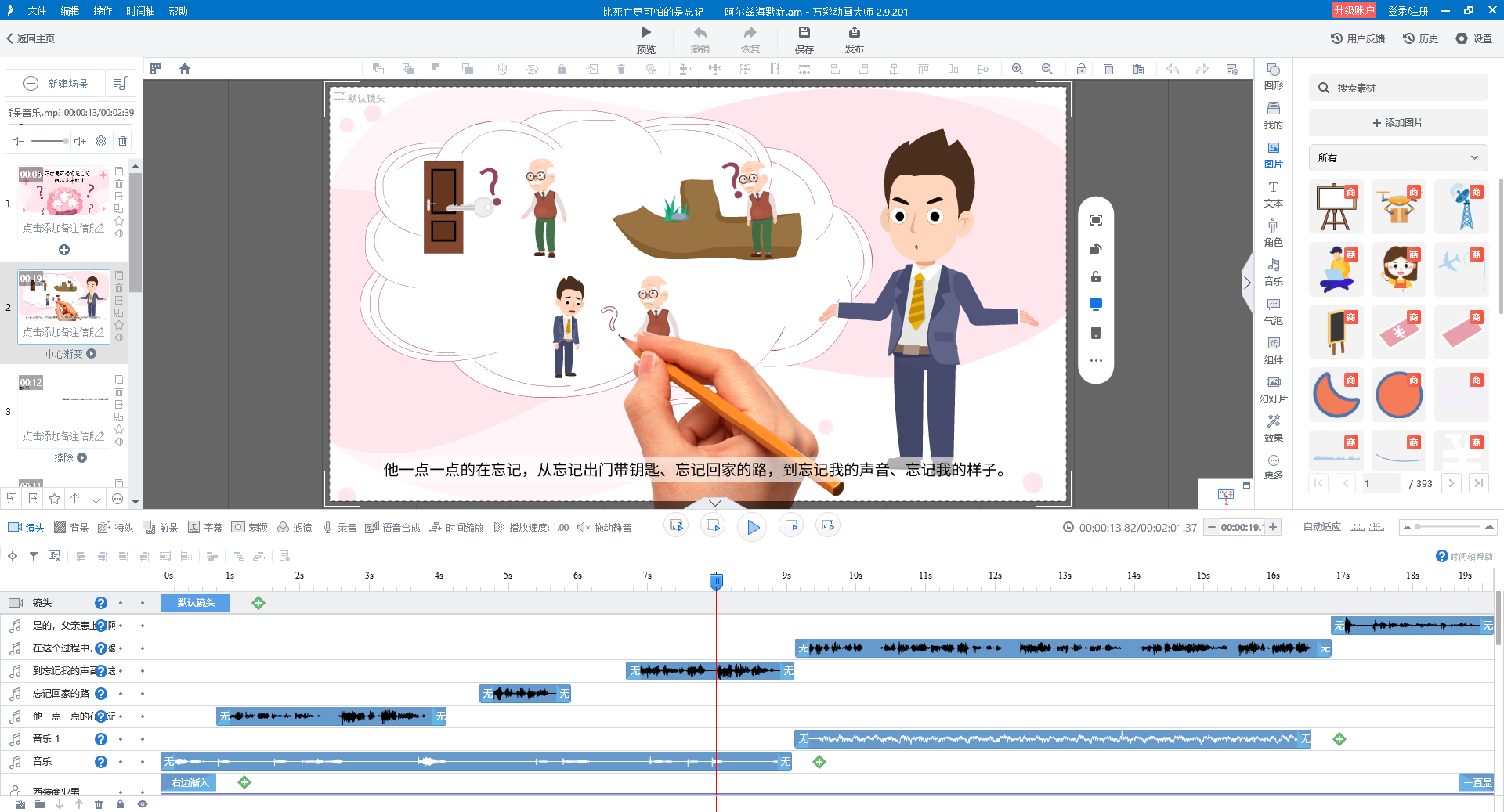Collapse the right asset panel arrow

[x=1246, y=283]
